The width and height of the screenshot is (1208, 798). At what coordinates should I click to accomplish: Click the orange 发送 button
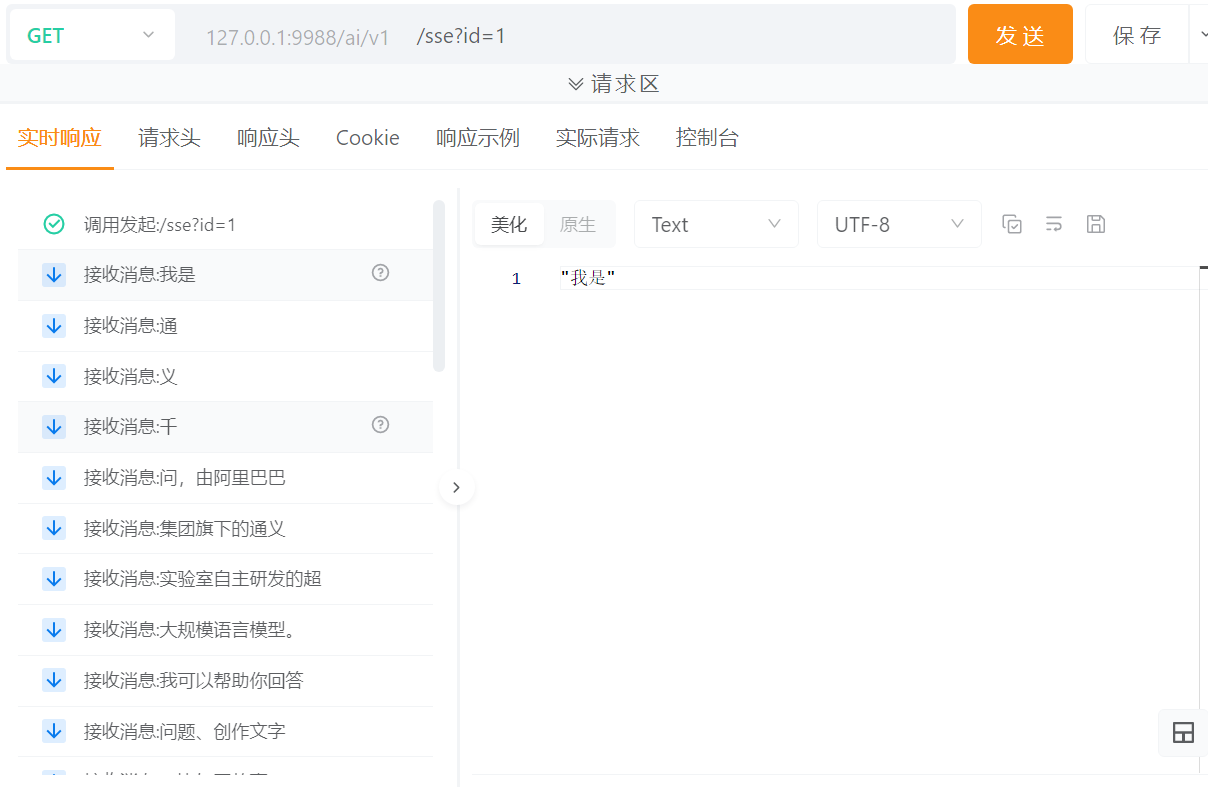pyautogui.click(x=1020, y=34)
